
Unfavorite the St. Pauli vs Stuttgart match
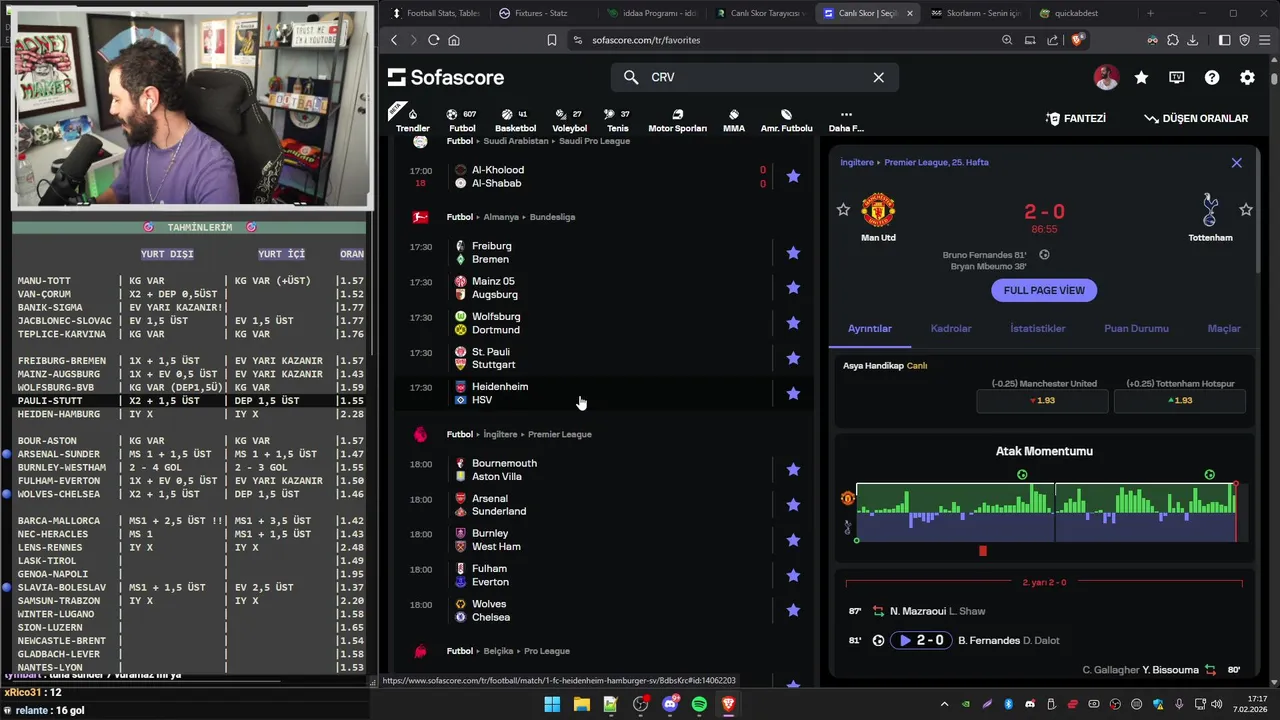(x=793, y=358)
